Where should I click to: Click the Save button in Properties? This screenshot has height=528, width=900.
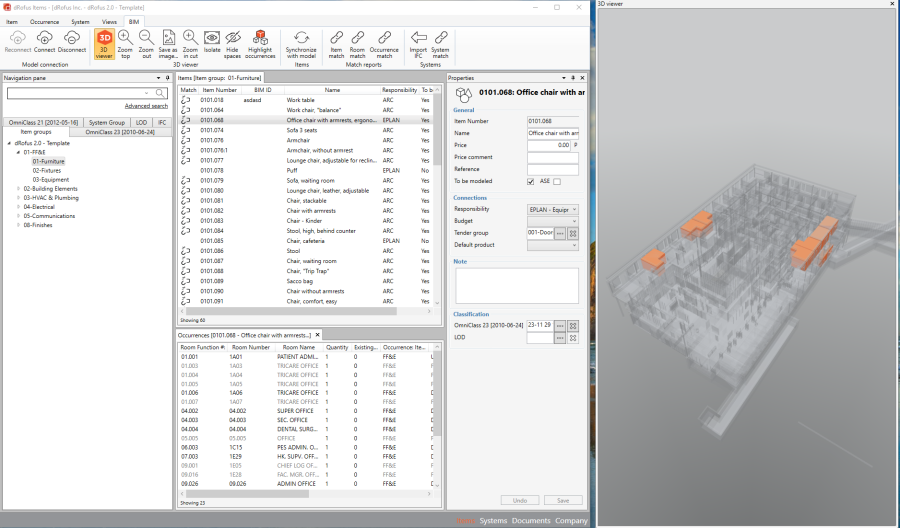click(563, 500)
